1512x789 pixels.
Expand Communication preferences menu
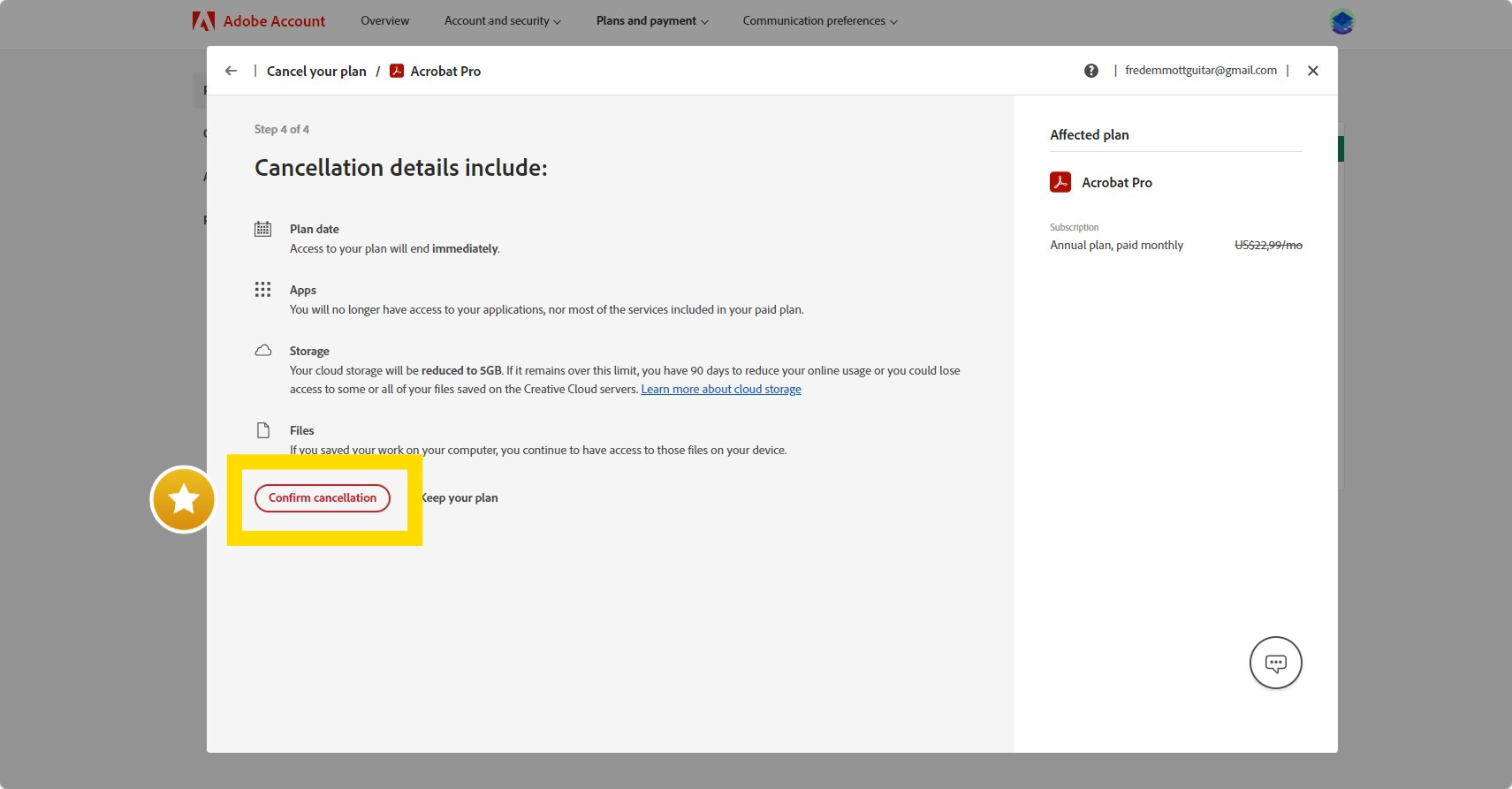pos(820,21)
